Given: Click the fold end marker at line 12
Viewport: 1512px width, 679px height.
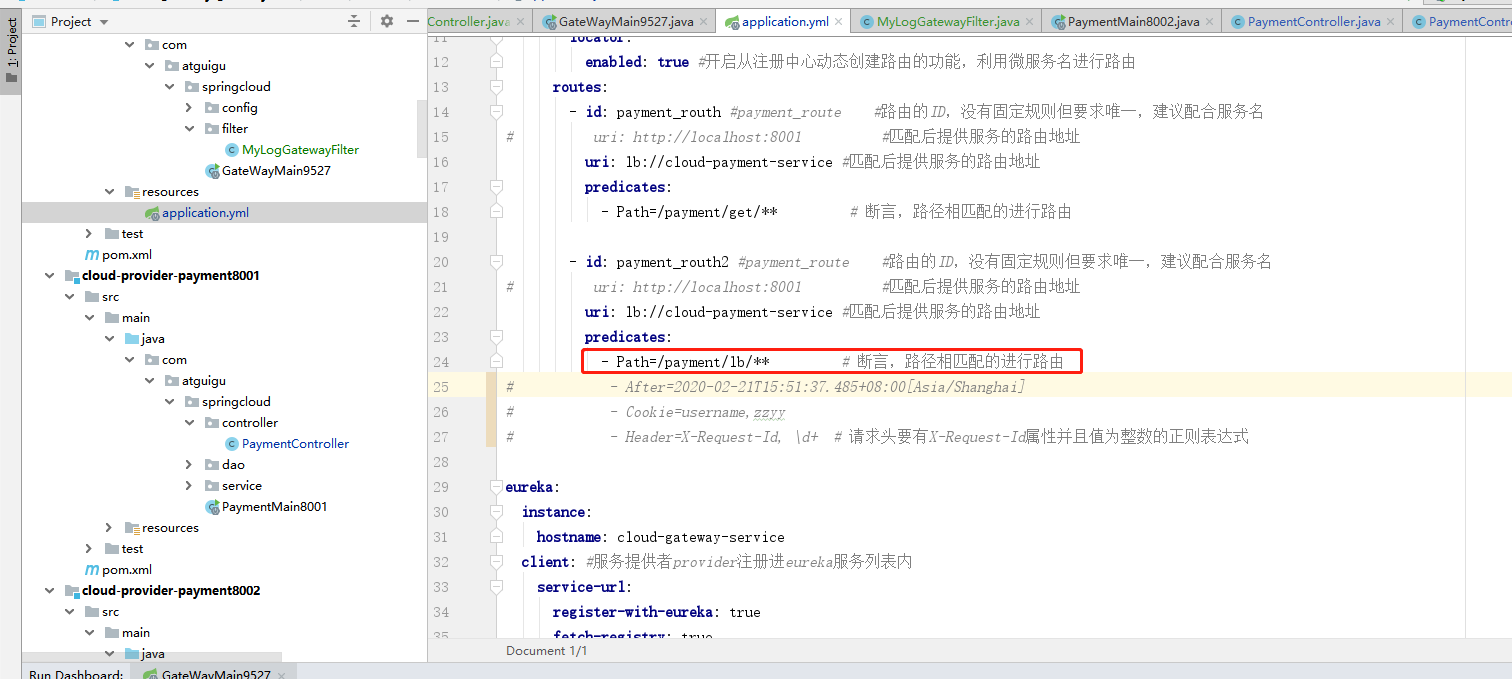Looking at the screenshot, I should tap(495, 62).
